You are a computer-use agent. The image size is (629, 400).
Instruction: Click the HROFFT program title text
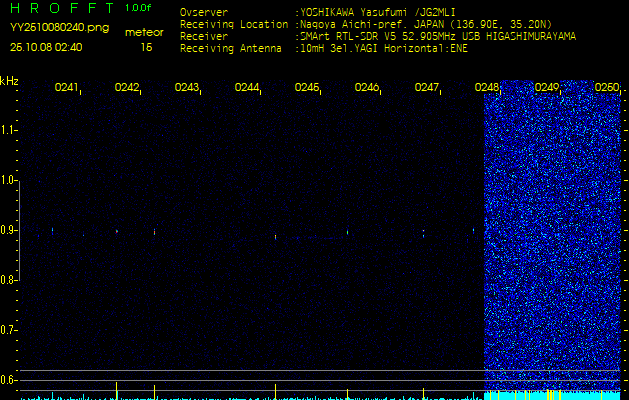pyautogui.click(x=48, y=8)
